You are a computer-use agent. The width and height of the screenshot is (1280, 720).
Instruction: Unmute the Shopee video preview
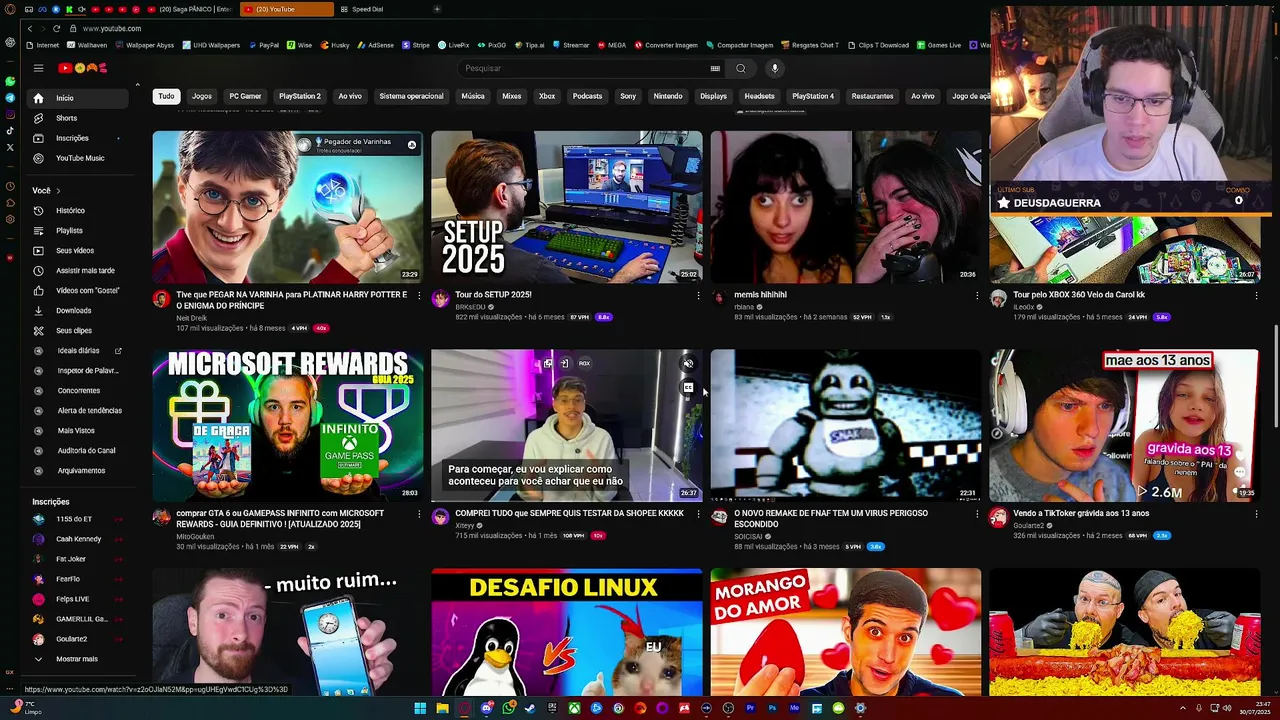[x=688, y=364]
